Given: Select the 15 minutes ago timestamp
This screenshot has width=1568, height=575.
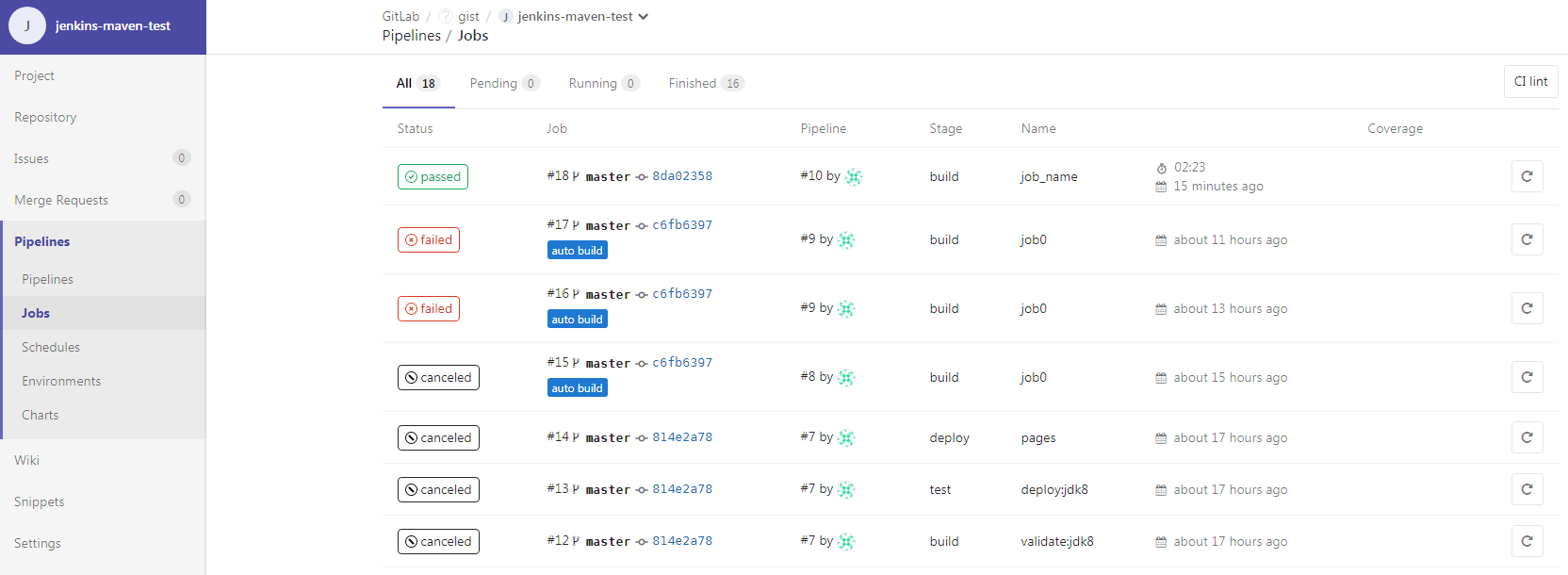Looking at the screenshot, I should [1218, 187].
